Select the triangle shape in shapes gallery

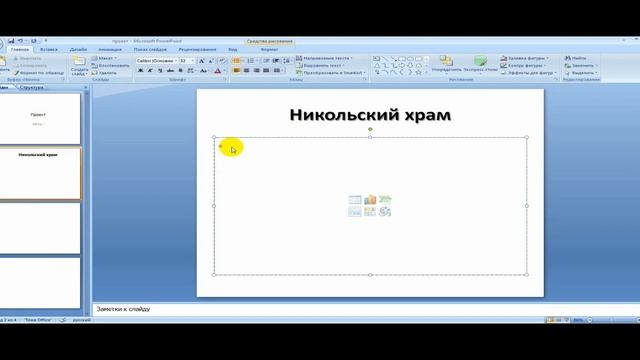click(x=377, y=66)
